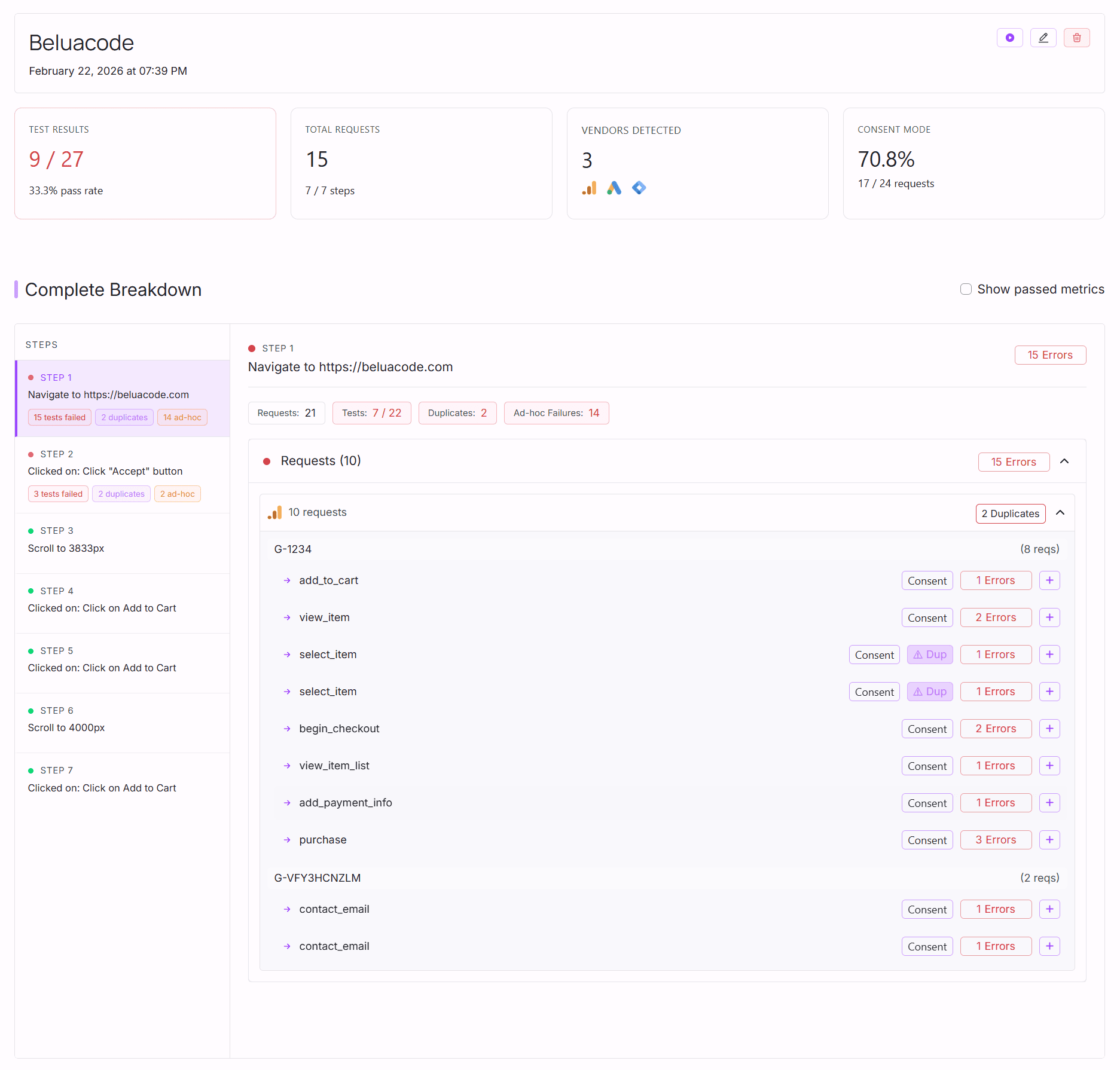This screenshot has height=1070, width=1120.
Task: Toggle the Consent badge on add_to_cart
Action: click(x=927, y=580)
